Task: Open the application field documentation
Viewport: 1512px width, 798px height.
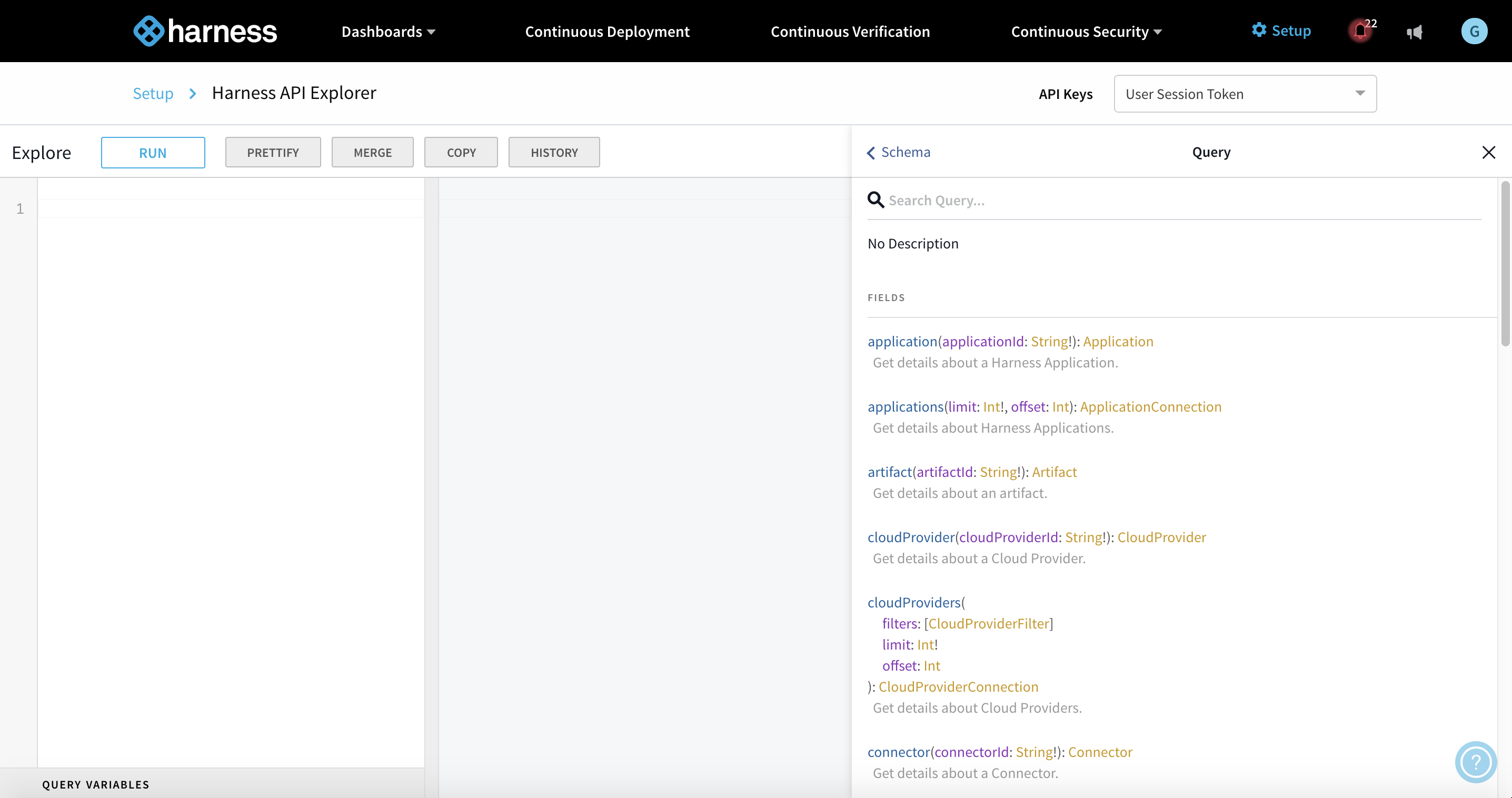Action: pos(902,342)
